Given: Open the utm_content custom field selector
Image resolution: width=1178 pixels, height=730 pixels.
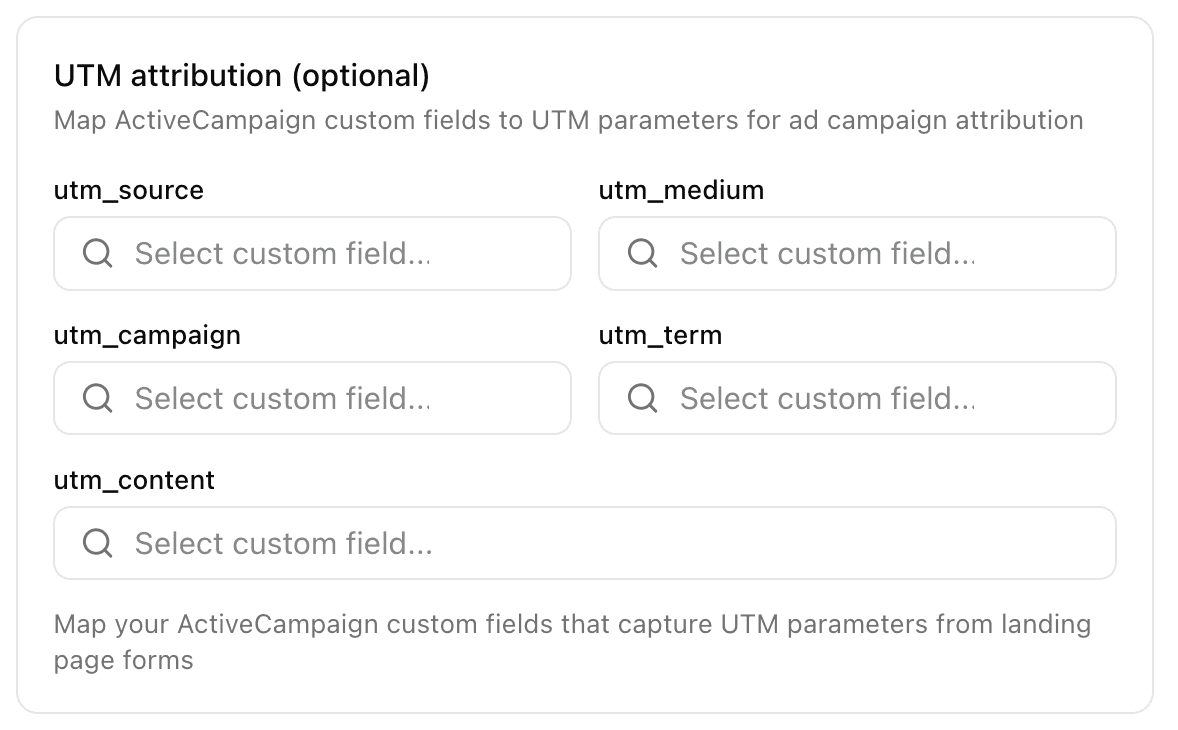Looking at the screenshot, I should (584, 544).
